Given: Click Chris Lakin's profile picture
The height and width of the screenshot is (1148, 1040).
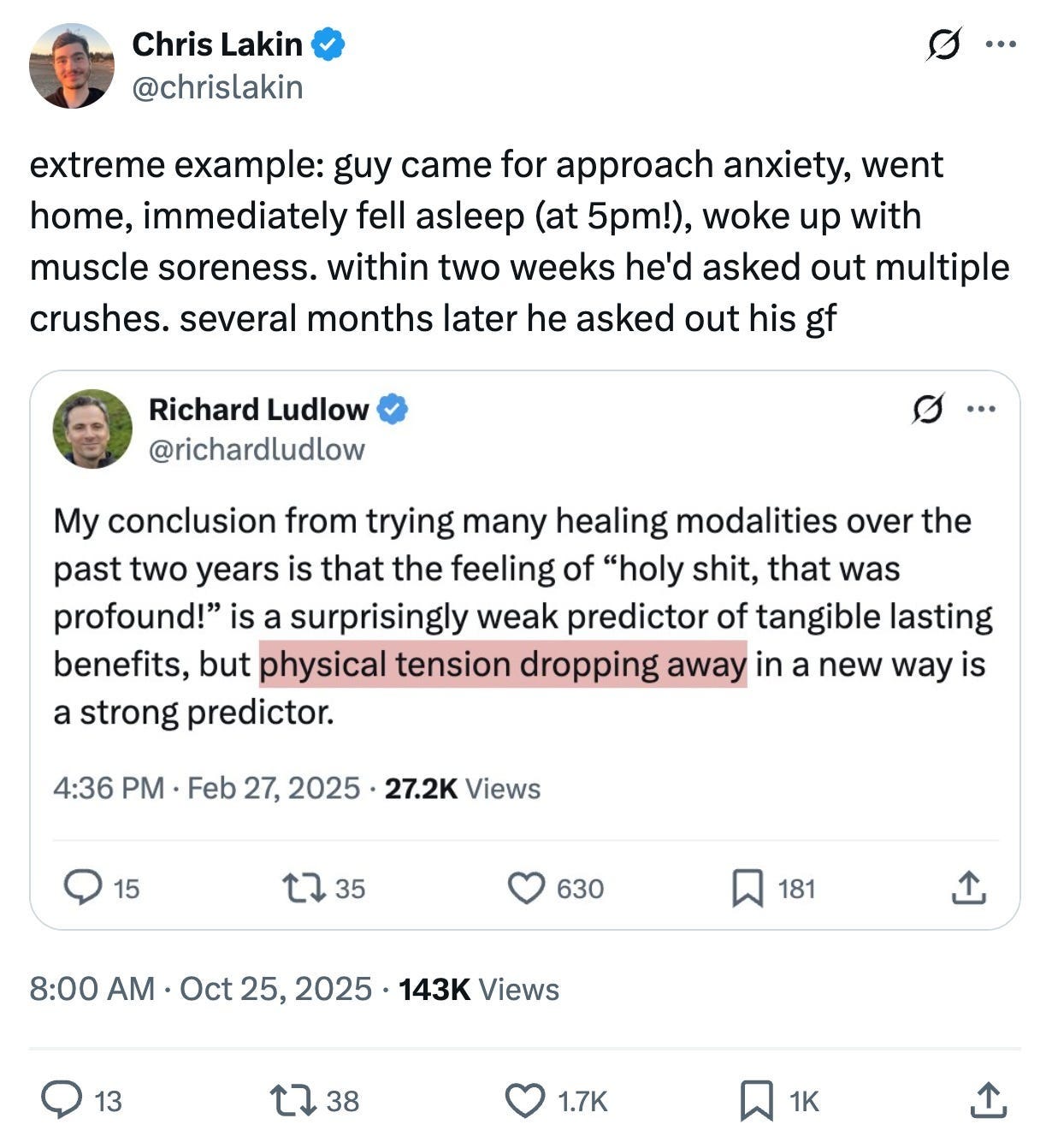Looking at the screenshot, I should coord(72,65).
